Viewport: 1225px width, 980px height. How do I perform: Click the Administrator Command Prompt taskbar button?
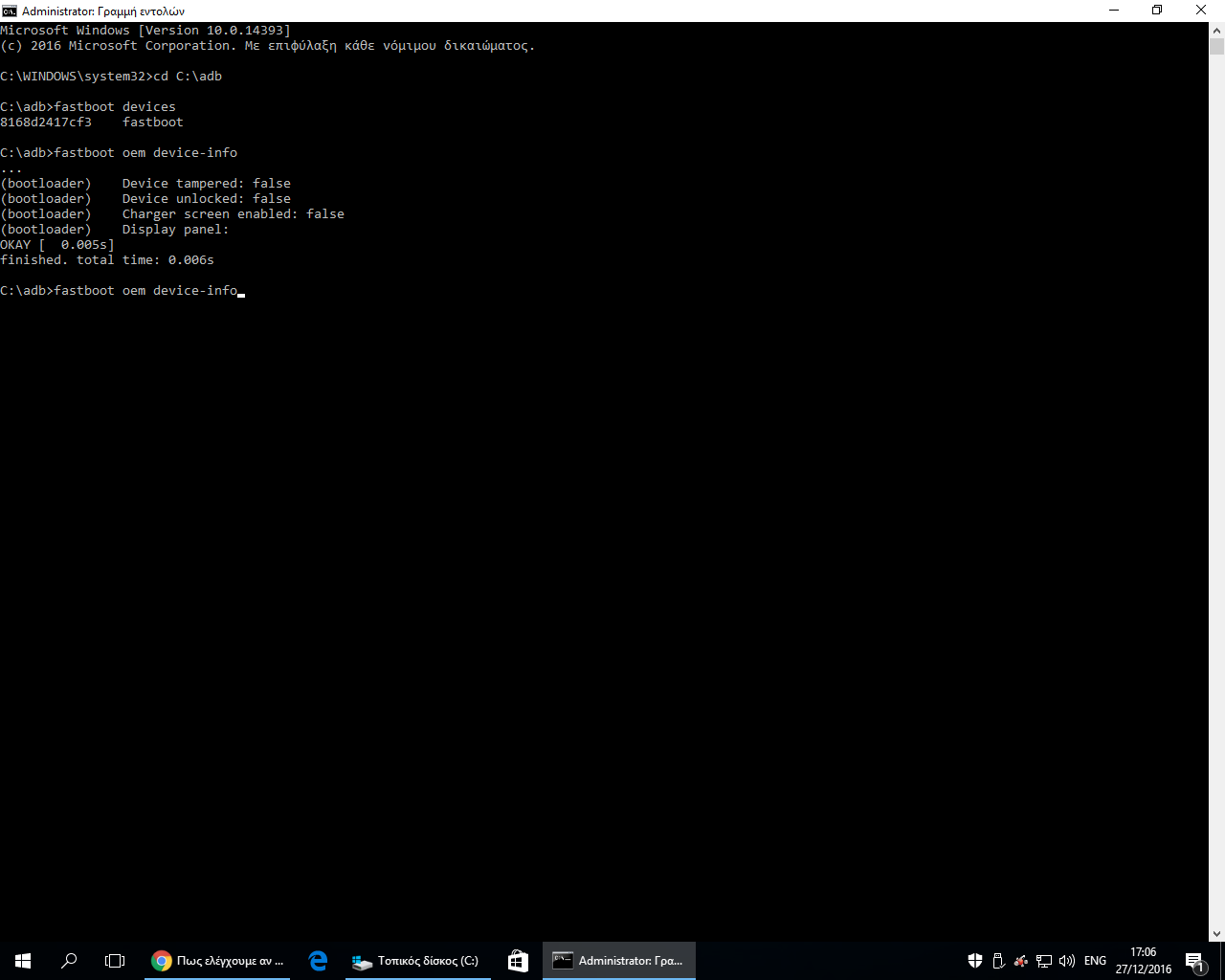point(618,960)
